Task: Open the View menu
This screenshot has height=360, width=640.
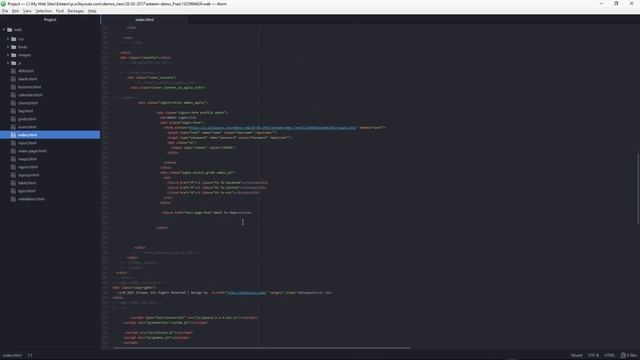Action: [27, 11]
